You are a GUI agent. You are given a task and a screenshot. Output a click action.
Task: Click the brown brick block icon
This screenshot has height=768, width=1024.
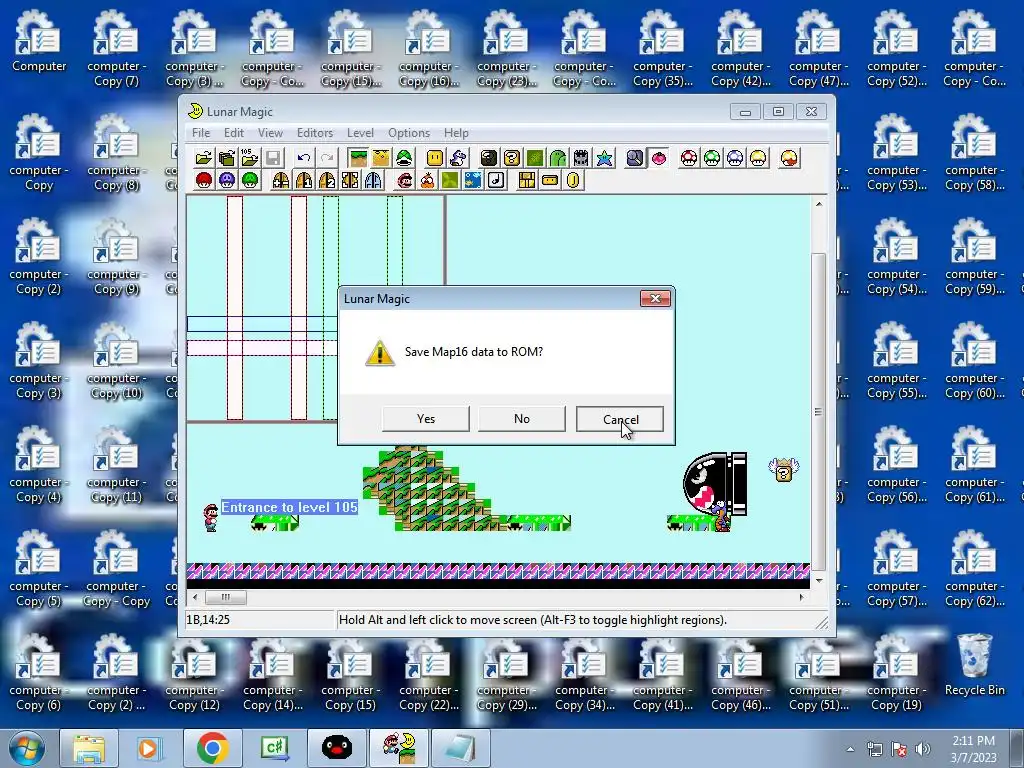(526, 180)
